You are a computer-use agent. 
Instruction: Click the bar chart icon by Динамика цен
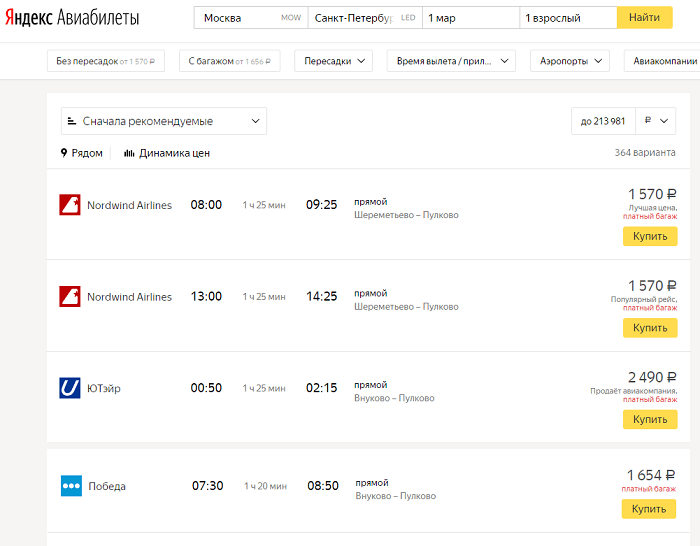pyautogui.click(x=129, y=153)
